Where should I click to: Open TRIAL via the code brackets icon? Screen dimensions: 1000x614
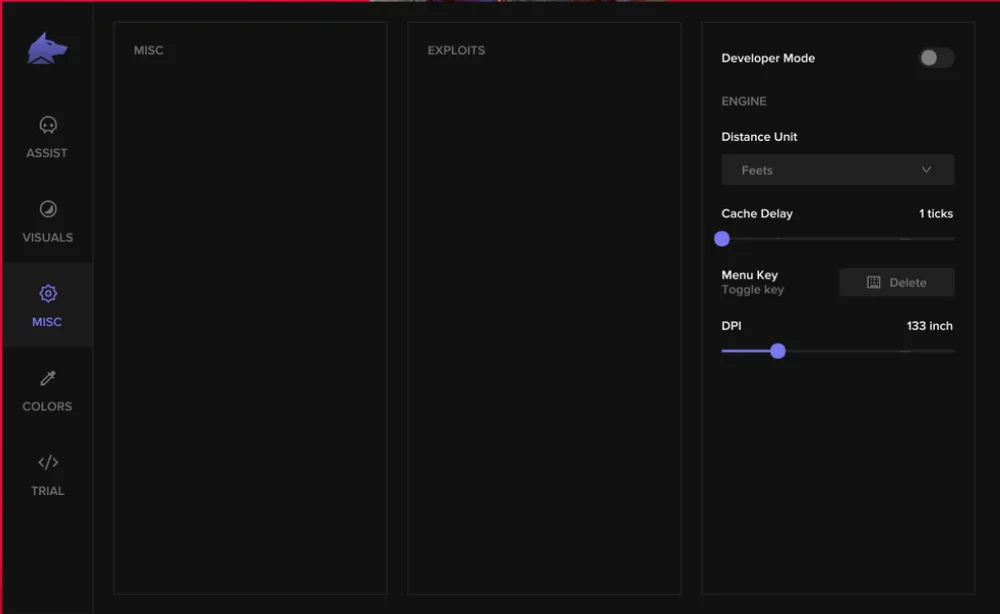click(46, 462)
